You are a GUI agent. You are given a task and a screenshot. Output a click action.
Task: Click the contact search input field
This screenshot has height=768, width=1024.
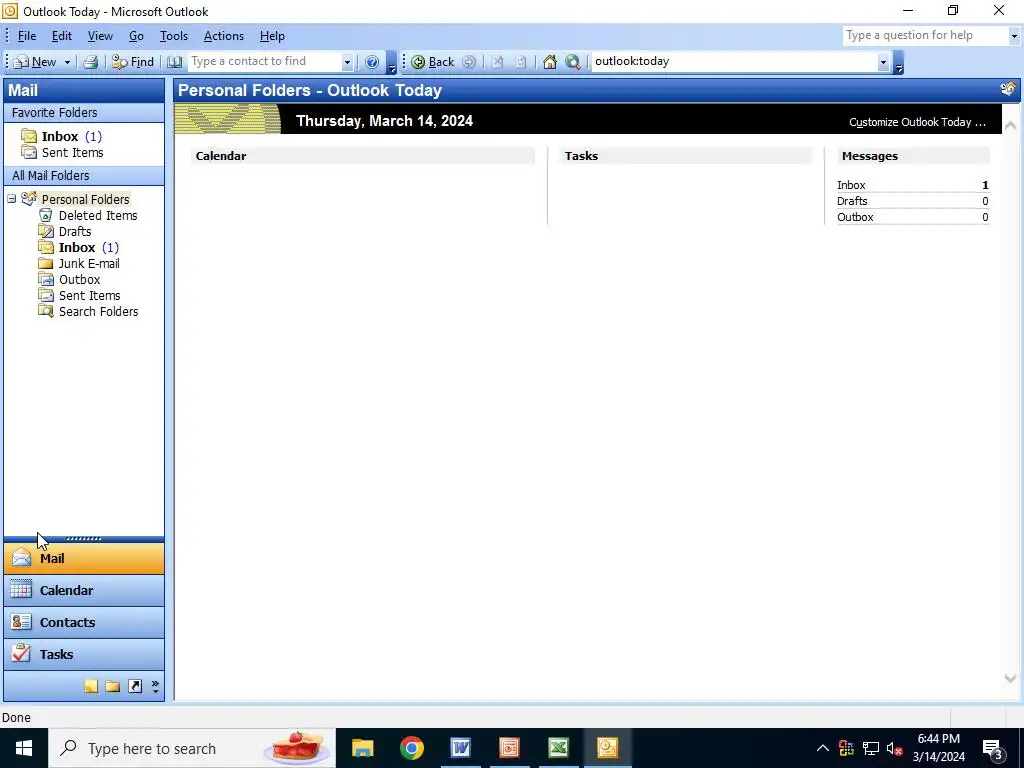tap(264, 61)
